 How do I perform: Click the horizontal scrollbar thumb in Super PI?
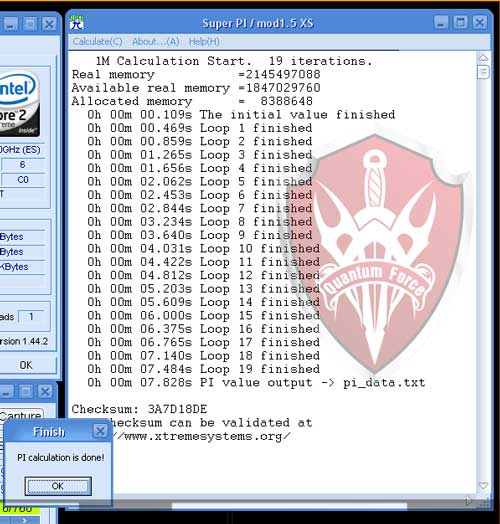[289, 506]
